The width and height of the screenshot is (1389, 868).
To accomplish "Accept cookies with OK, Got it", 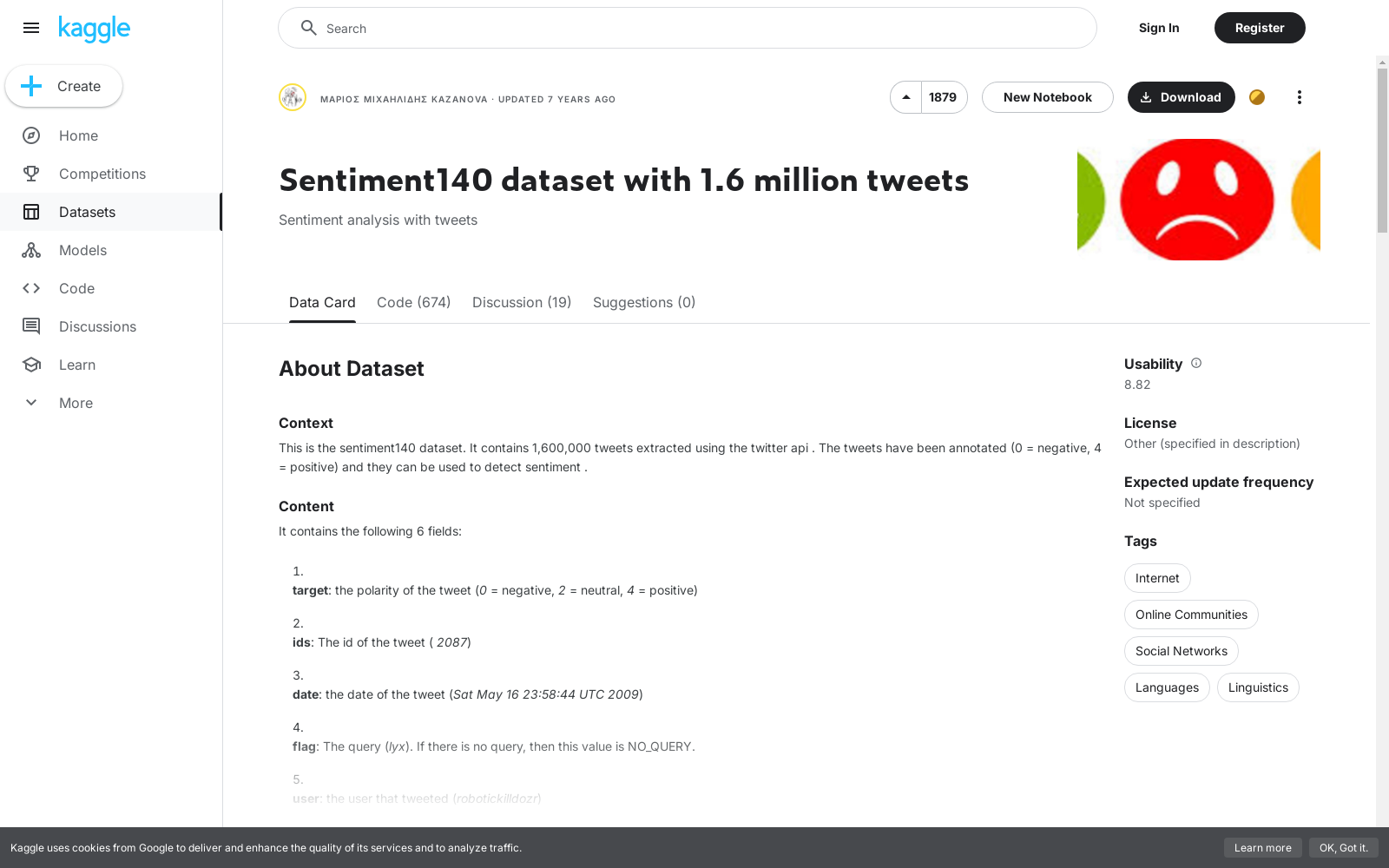I will 1344,848.
